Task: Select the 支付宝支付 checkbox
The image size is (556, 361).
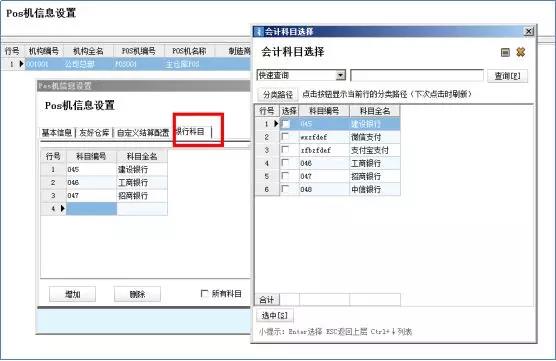Action: (285, 150)
